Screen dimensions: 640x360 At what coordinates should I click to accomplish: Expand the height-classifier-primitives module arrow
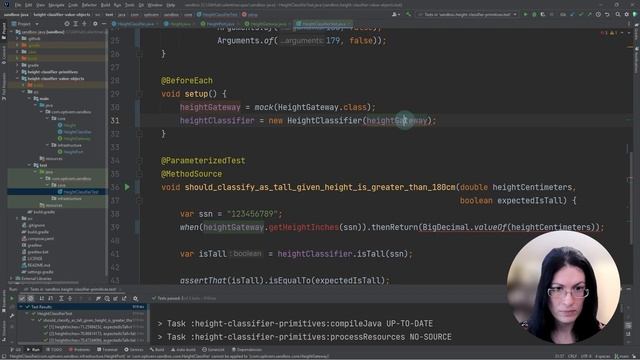tap(18, 72)
